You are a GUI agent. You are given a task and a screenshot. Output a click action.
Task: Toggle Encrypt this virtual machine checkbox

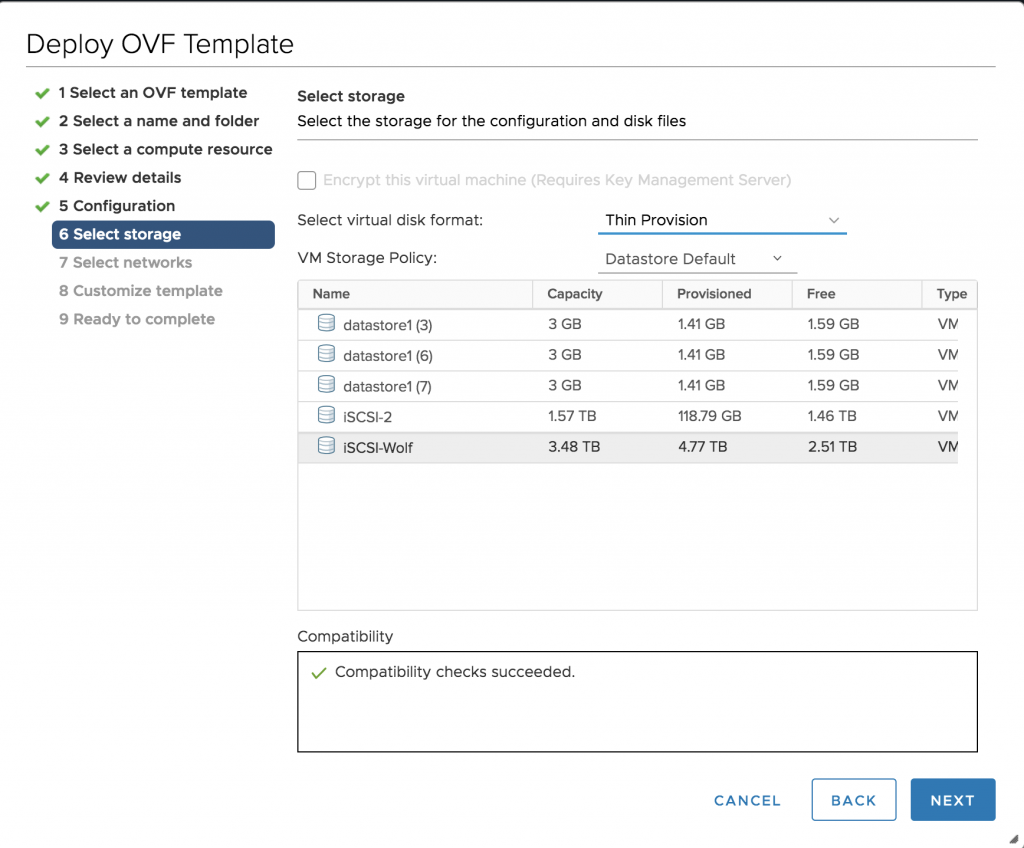(x=306, y=180)
